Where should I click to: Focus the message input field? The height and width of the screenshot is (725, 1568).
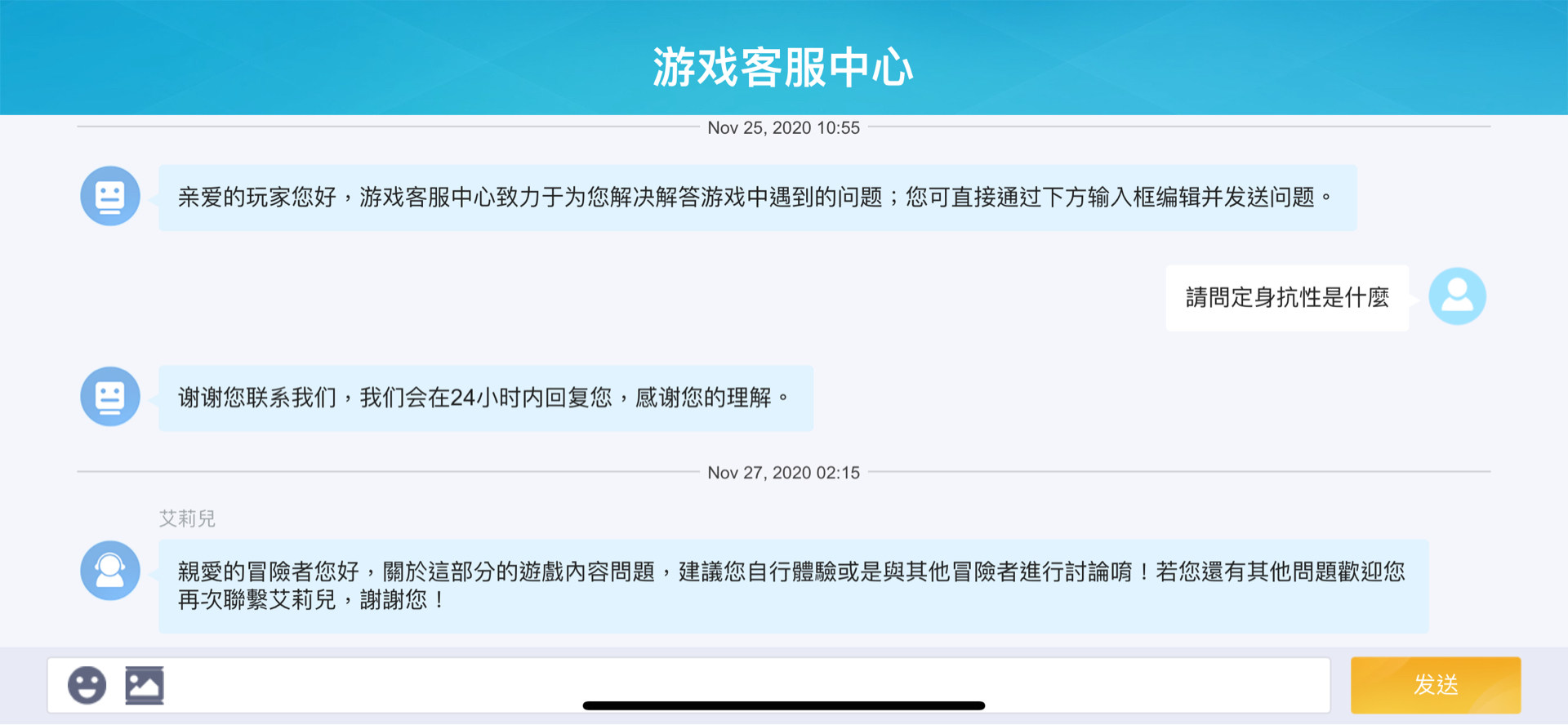[x=688, y=685]
